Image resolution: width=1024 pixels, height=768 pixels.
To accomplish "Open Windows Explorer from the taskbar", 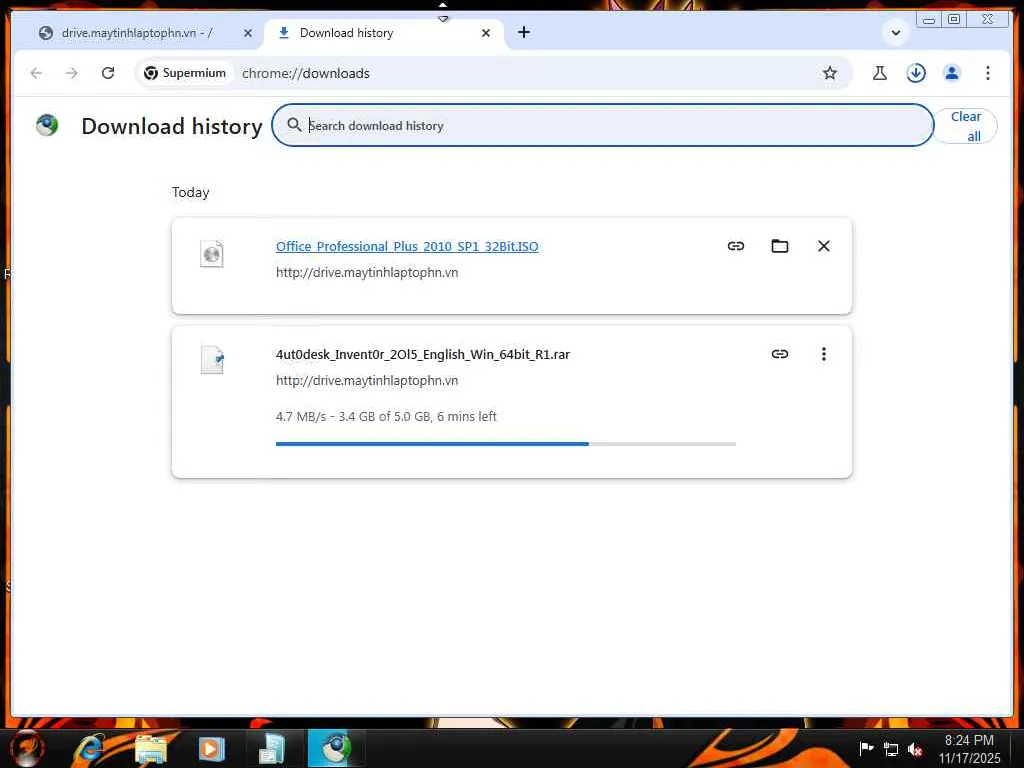I will pos(151,748).
